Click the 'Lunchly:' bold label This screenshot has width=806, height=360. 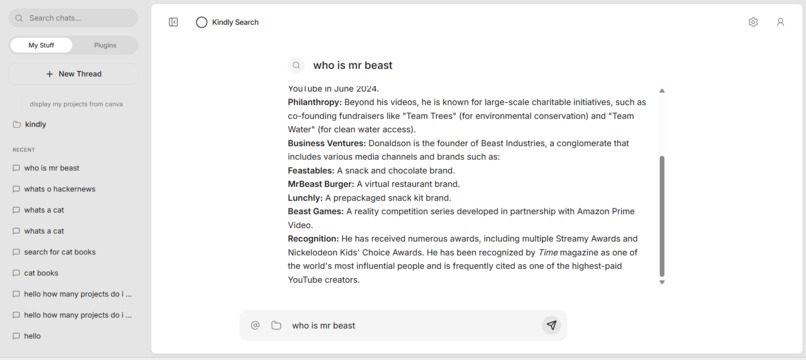pyautogui.click(x=305, y=198)
